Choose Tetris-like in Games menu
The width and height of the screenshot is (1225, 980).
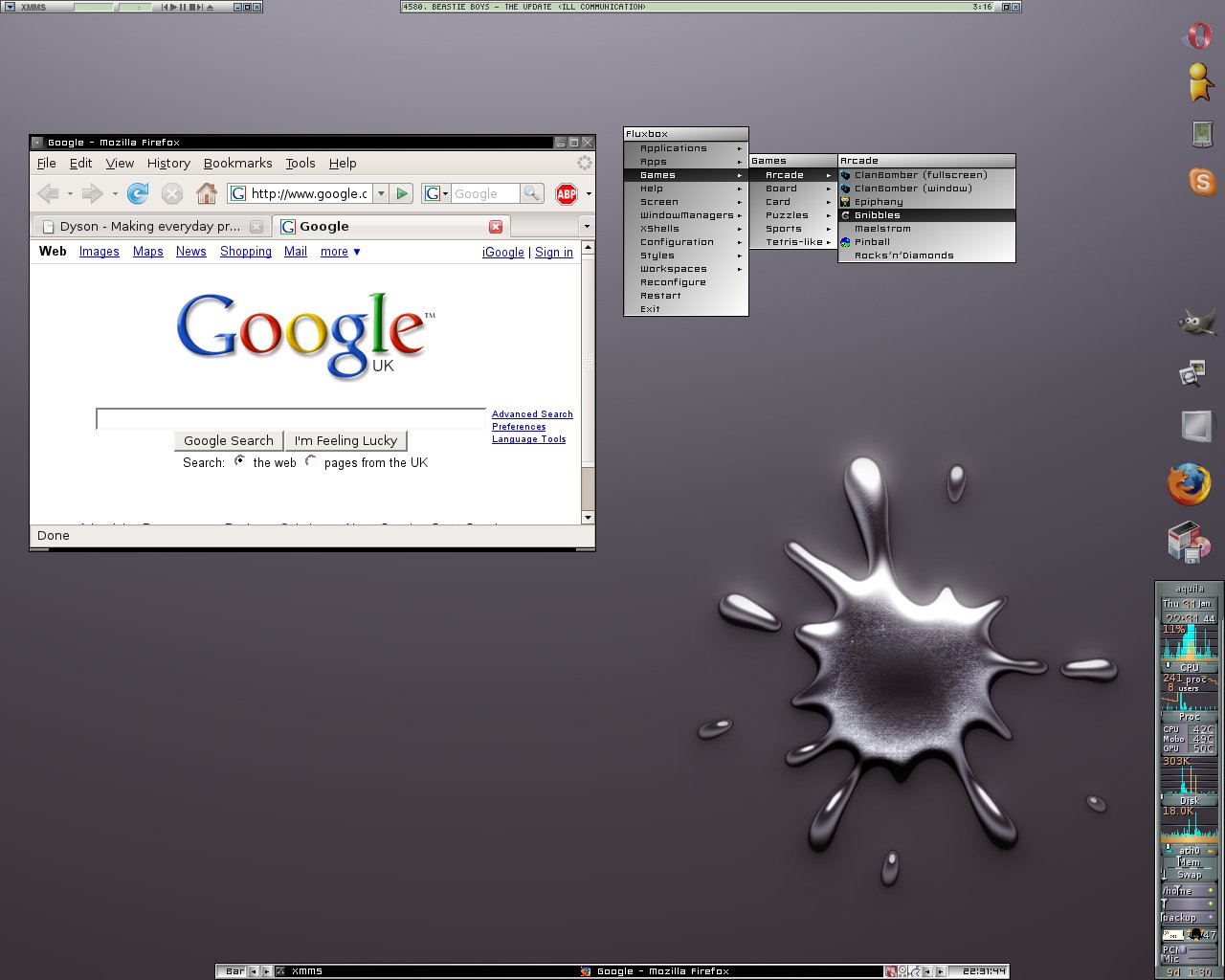pos(792,242)
